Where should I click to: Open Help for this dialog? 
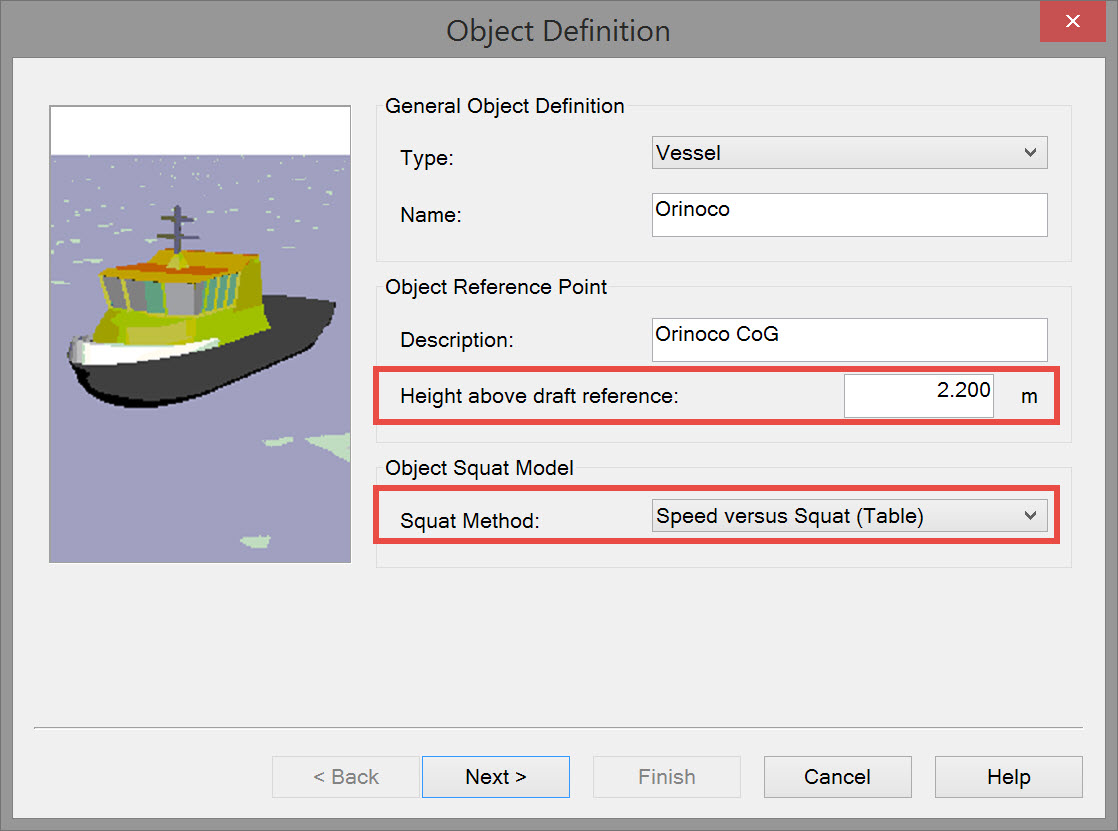pos(1008,777)
